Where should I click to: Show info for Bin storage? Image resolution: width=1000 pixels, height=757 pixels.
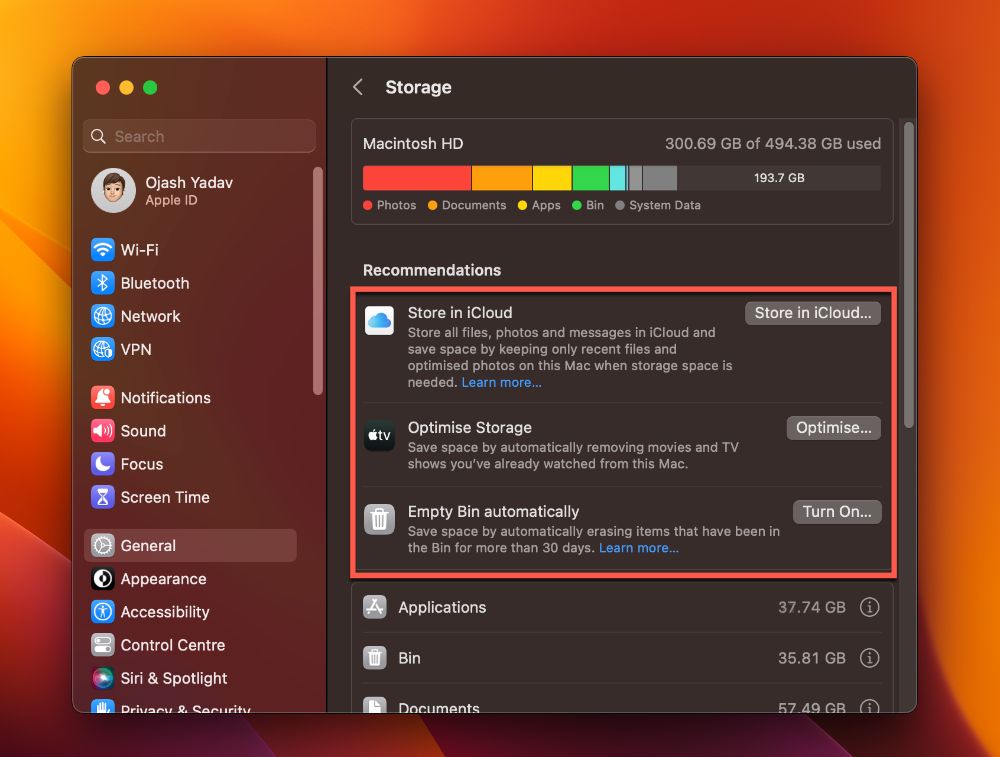(x=869, y=658)
